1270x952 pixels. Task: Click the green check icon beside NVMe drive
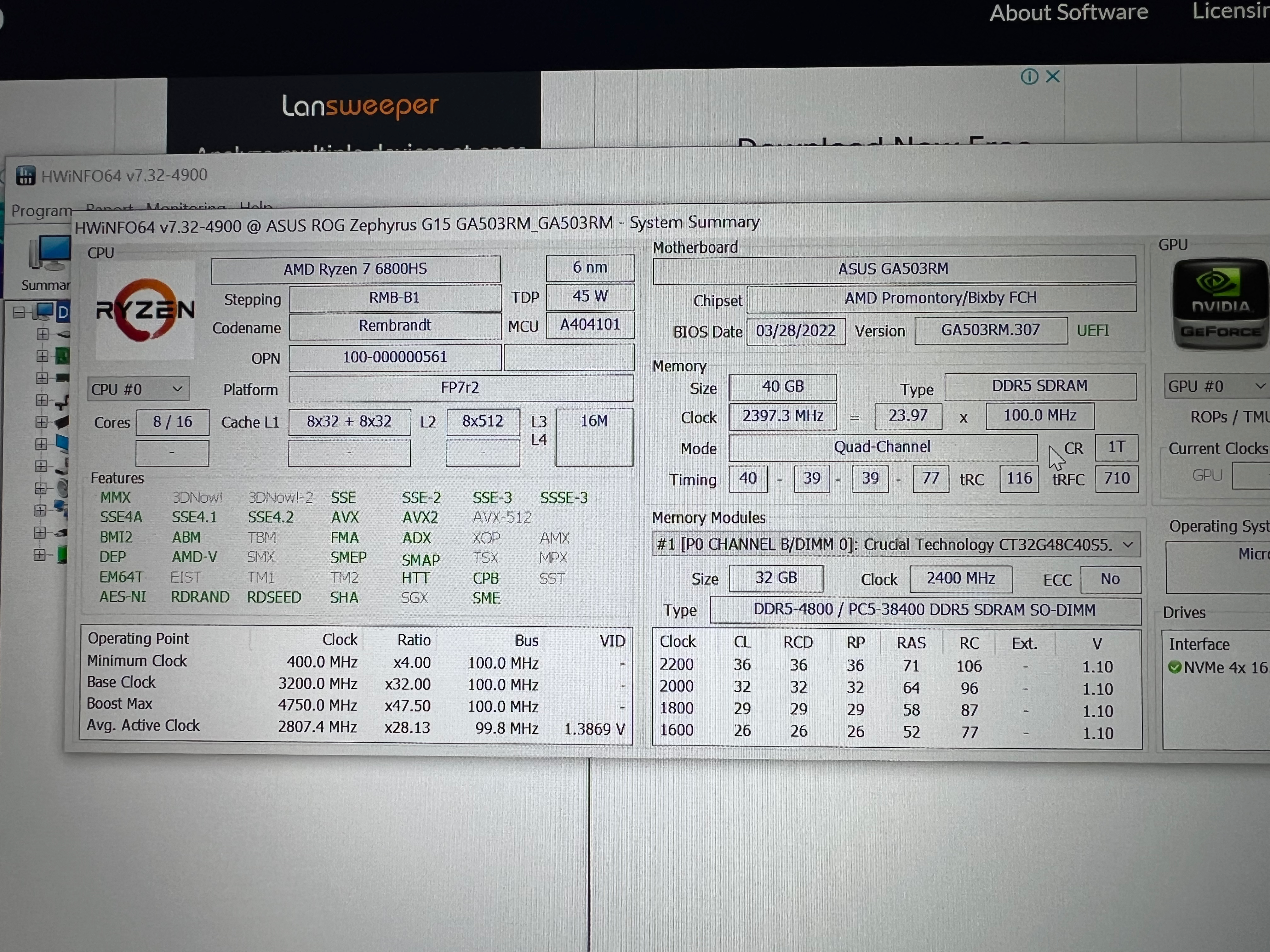coord(1175,667)
